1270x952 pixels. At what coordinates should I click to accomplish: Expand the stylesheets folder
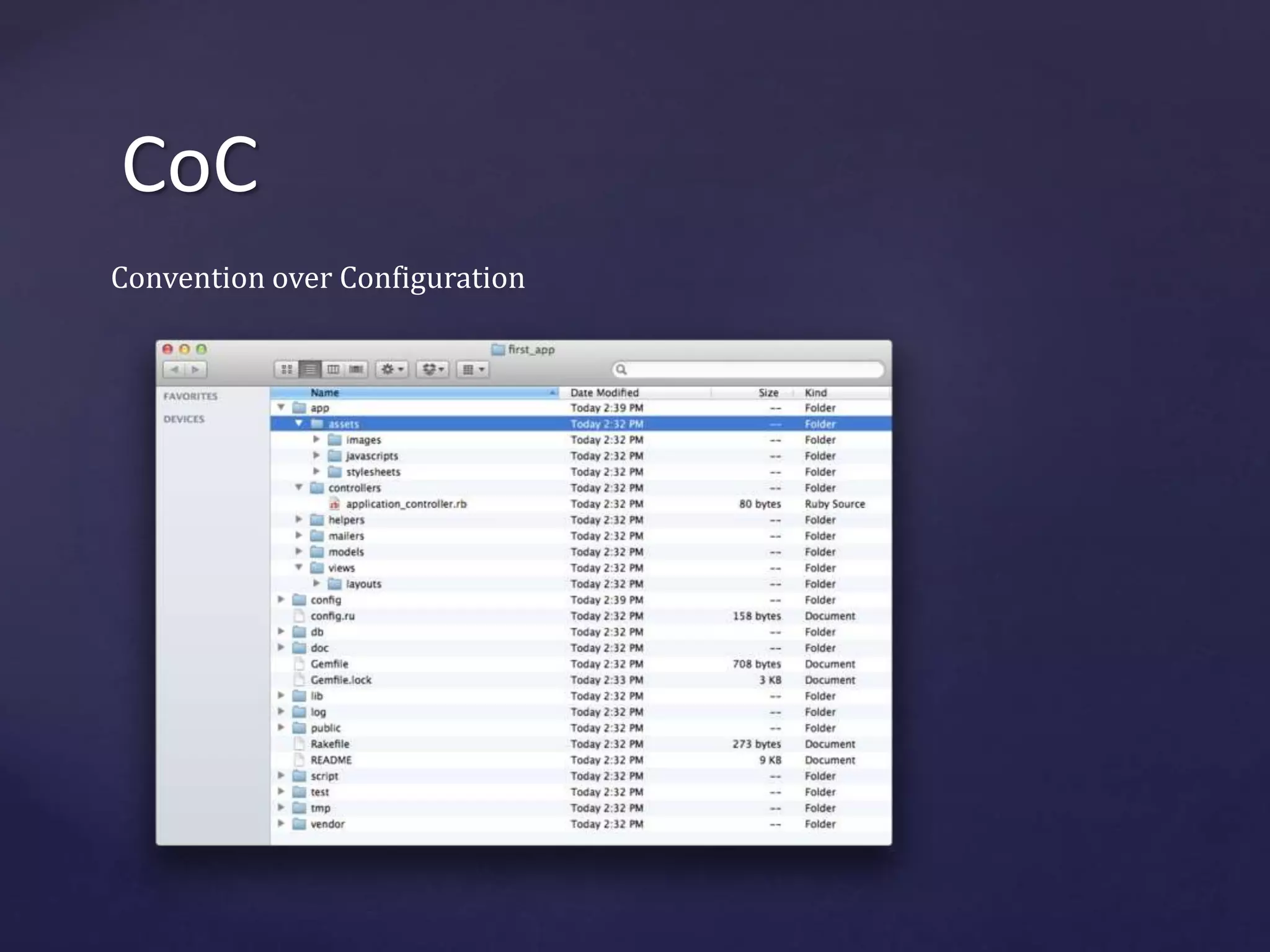(x=316, y=472)
